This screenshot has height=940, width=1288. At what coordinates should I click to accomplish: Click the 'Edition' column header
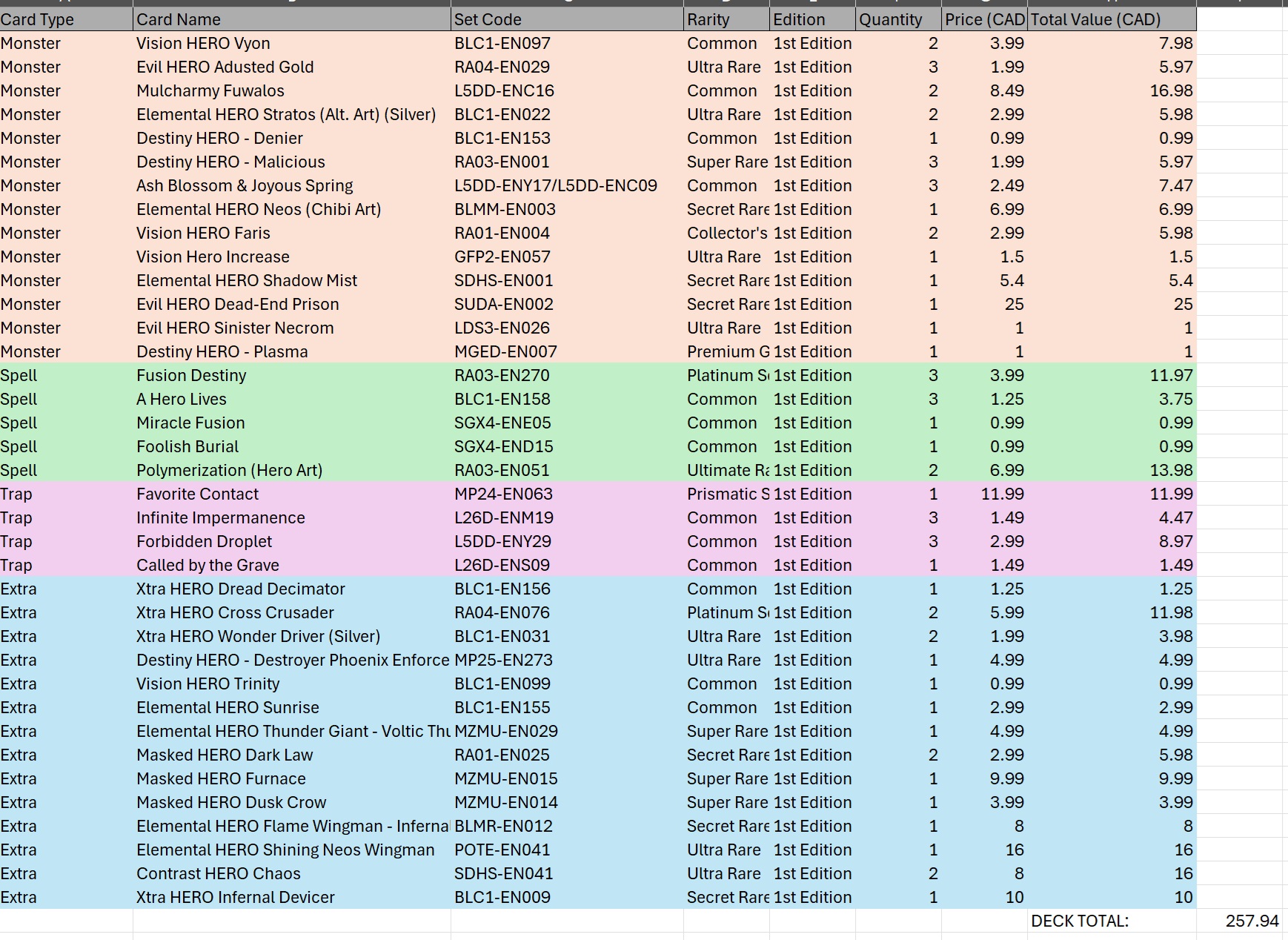(x=812, y=19)
